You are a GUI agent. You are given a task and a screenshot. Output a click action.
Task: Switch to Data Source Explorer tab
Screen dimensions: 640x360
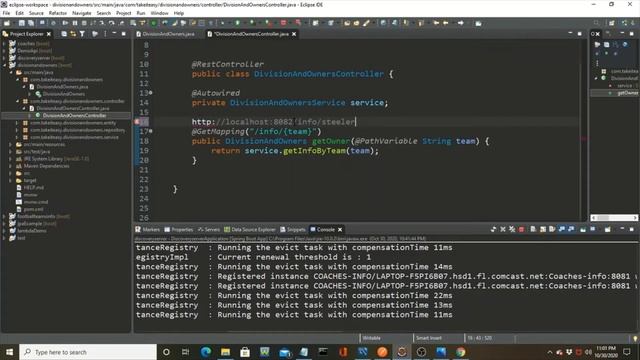coord(250,229)
